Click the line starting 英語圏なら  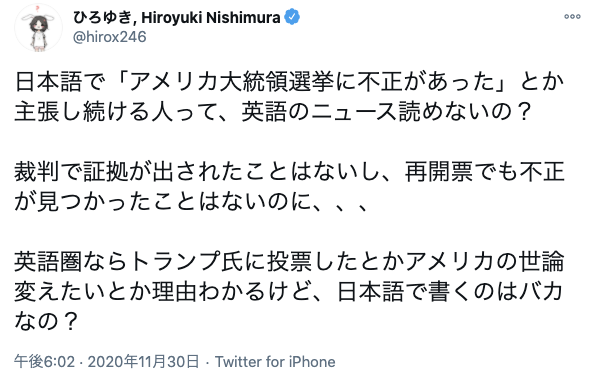[289, 261]
